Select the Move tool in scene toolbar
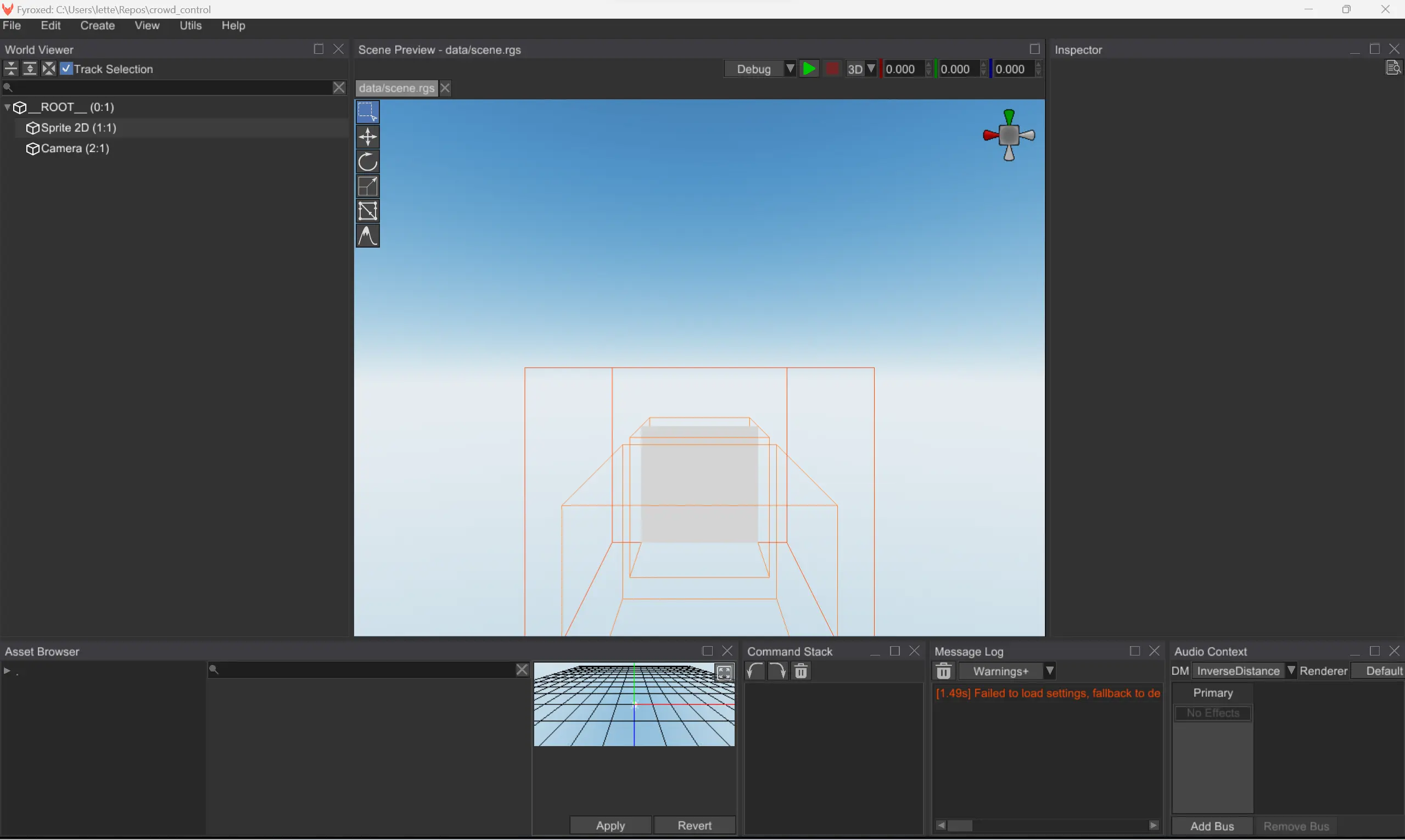The height and width of the screenshot is (840, 1405). point(367,137)
